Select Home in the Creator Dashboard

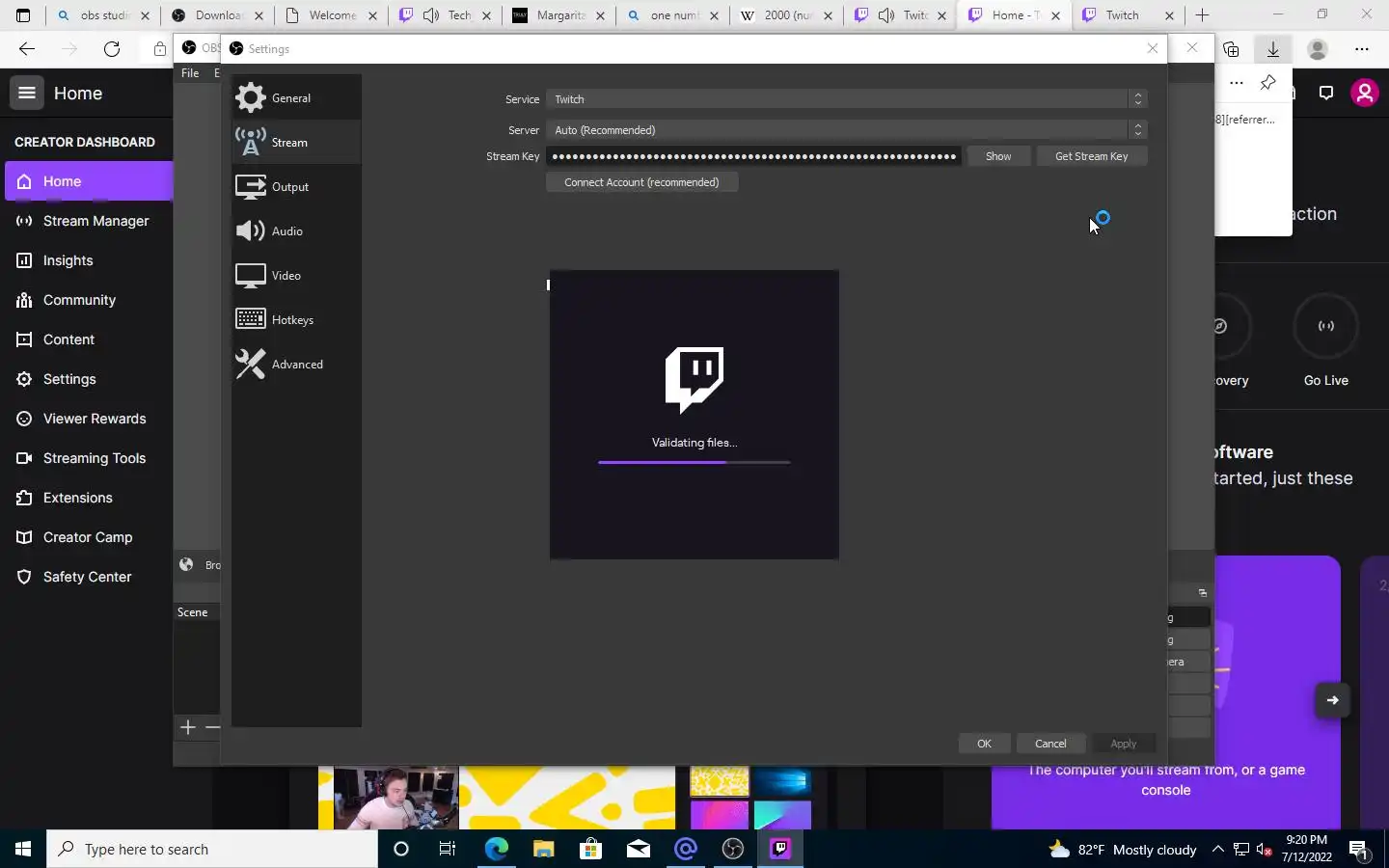click(89, 181)
